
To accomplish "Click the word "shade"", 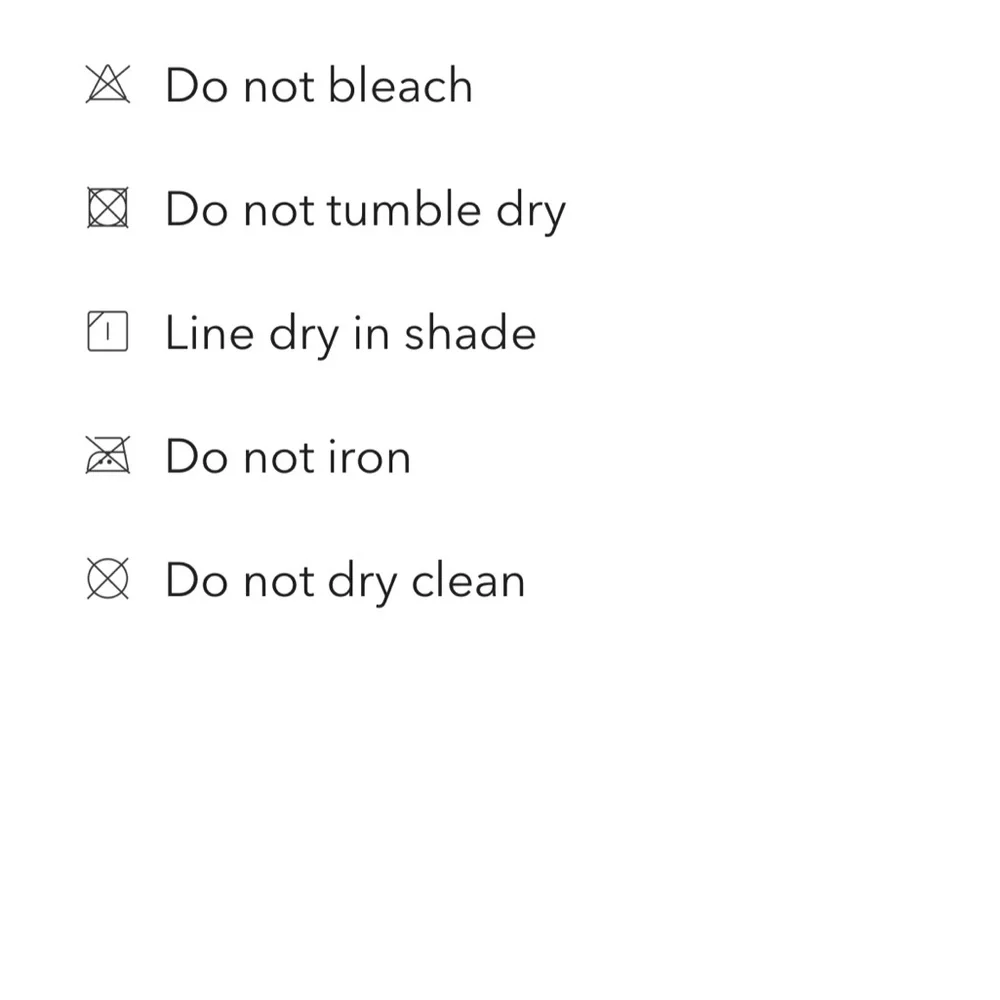I will 470,333.
